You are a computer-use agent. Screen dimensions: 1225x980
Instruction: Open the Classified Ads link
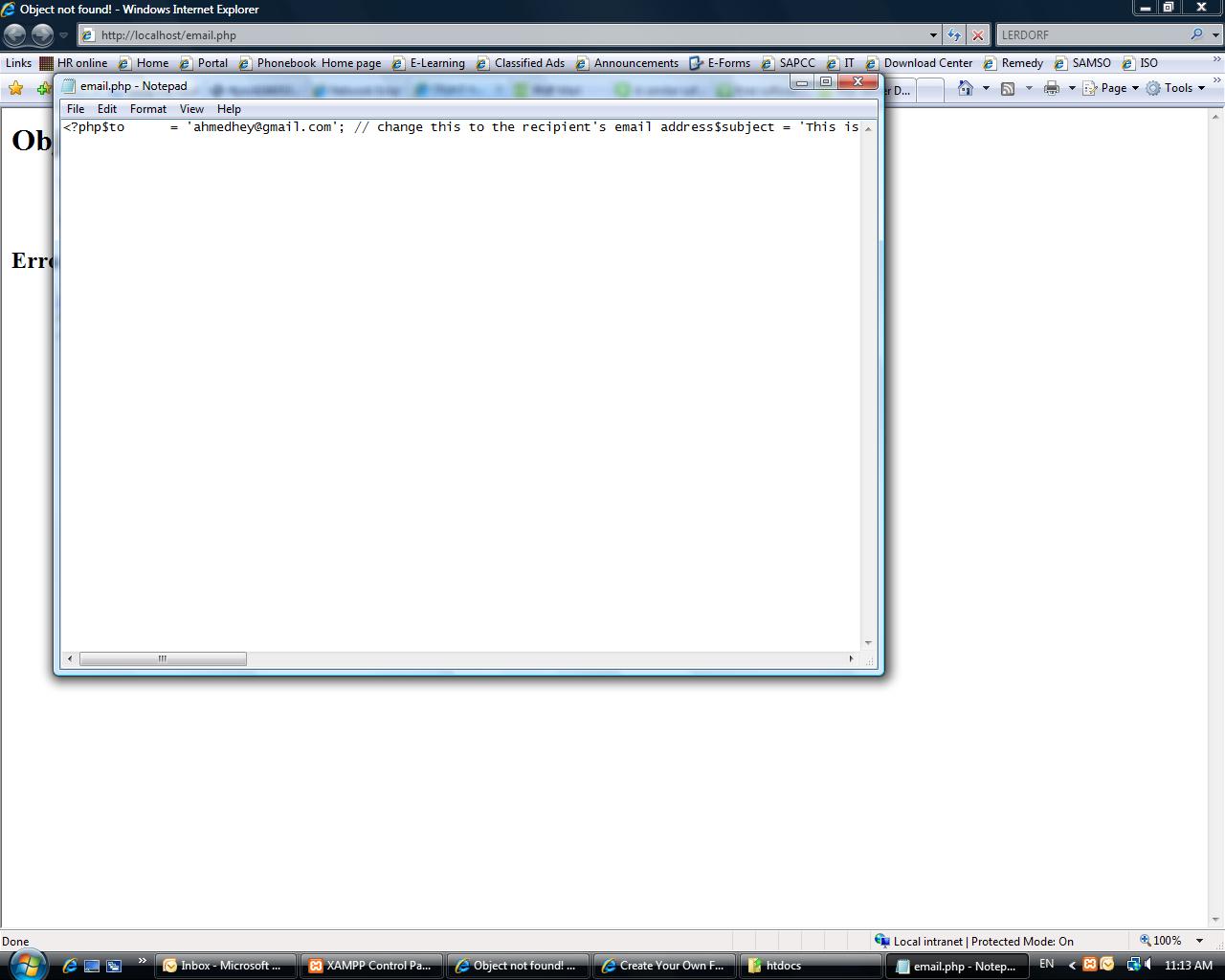coord(521,63)
